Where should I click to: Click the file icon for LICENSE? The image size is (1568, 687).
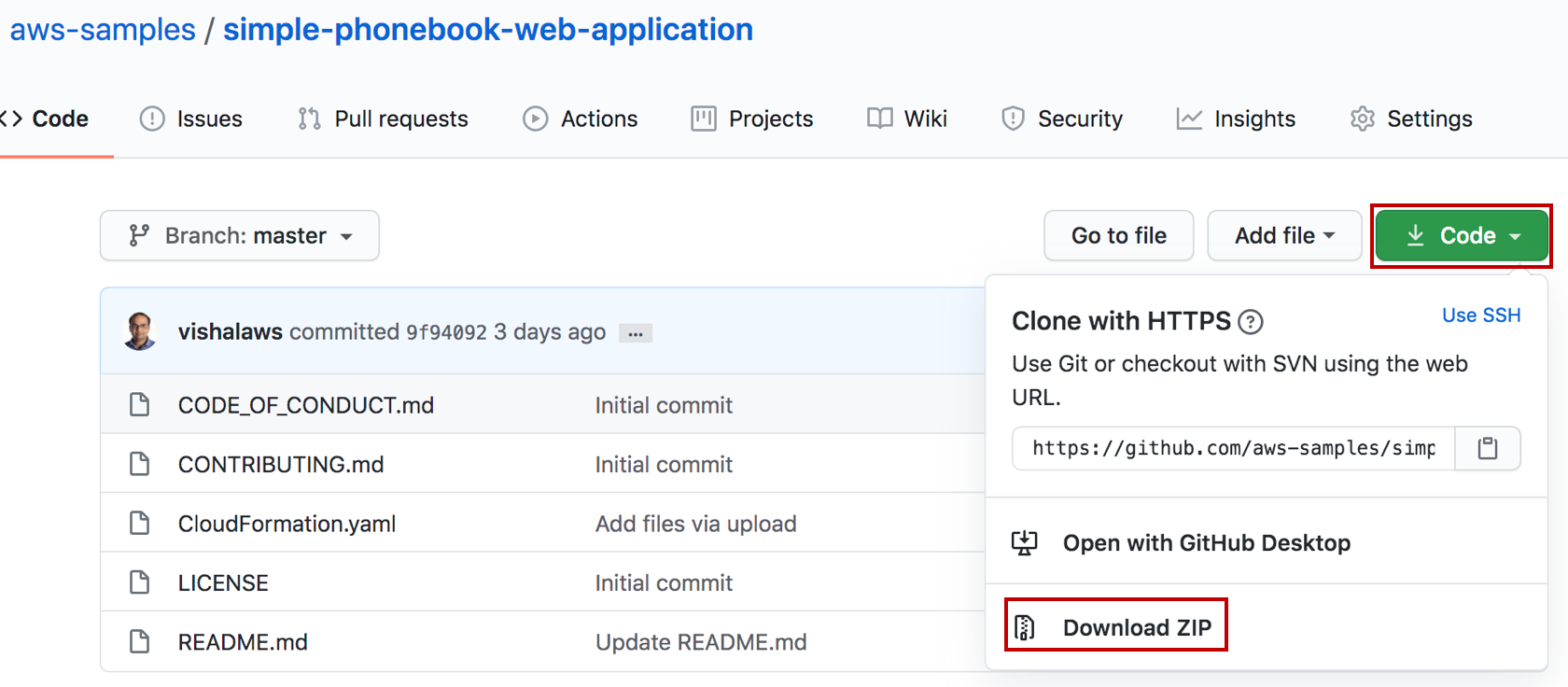(x=139, y=582)
